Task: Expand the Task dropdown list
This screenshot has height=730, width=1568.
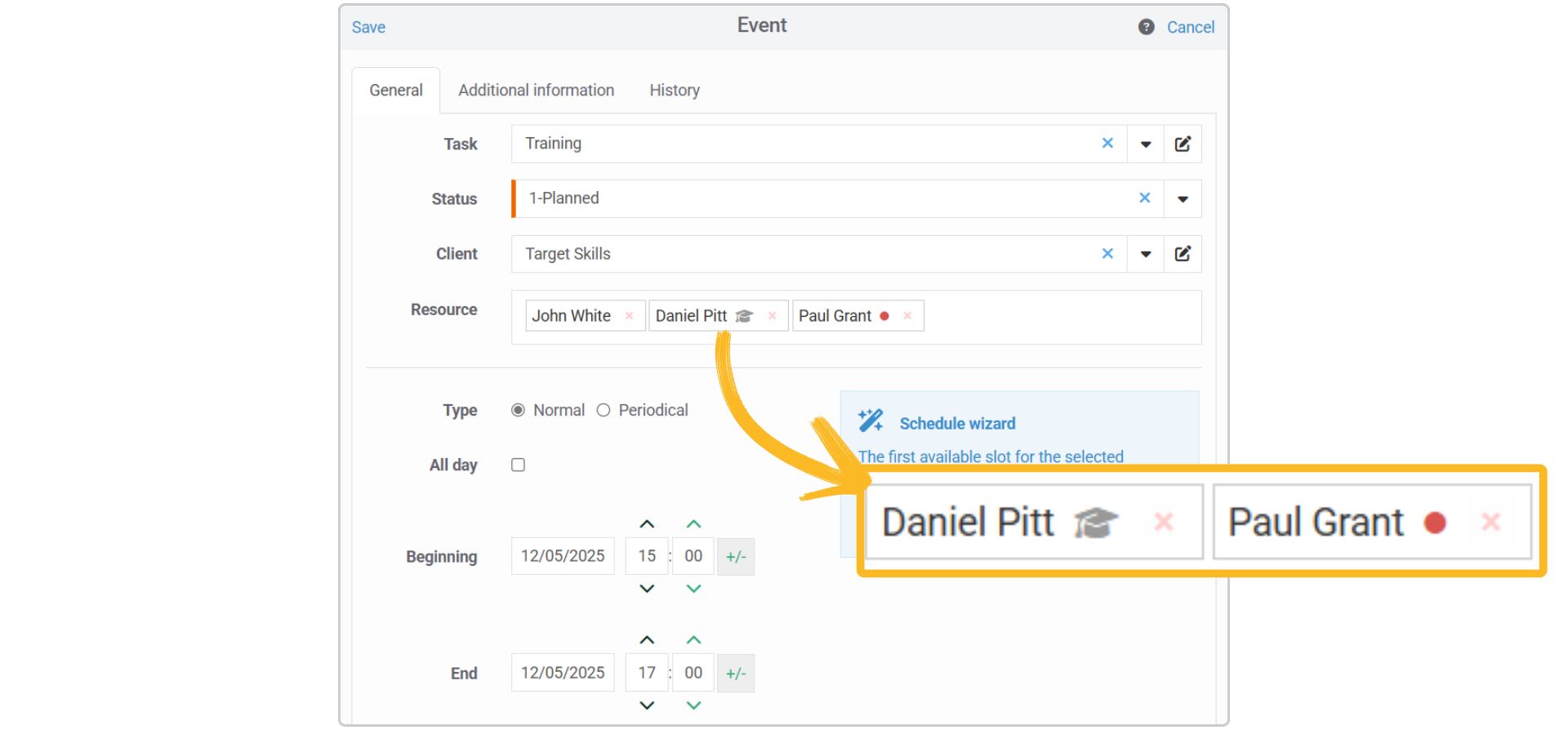Action: tap(1145, 145)
